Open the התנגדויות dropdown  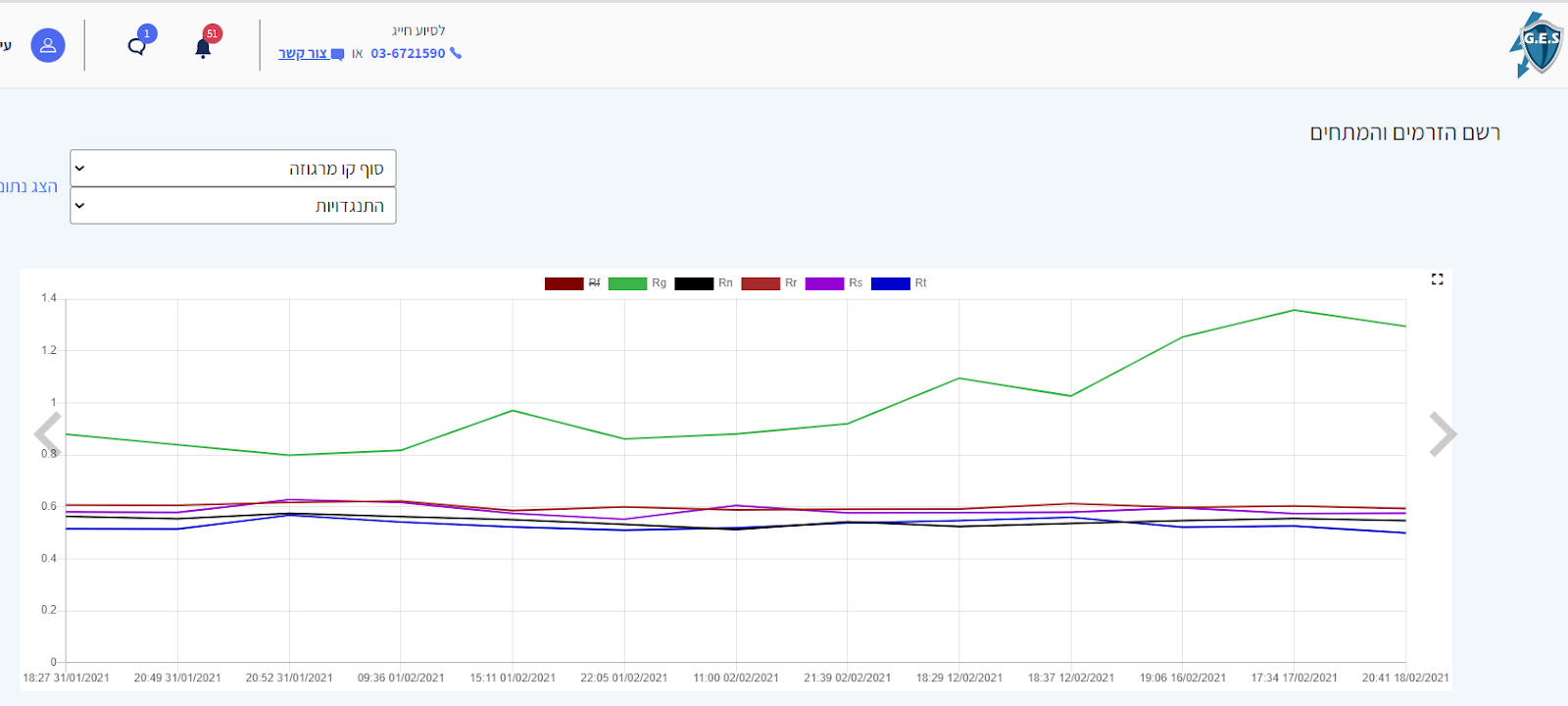[233, 206]
